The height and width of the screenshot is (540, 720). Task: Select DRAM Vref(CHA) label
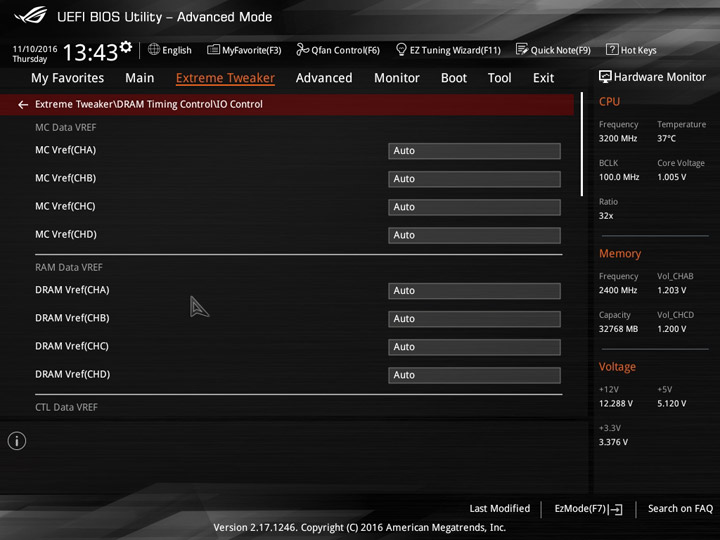(x=72, y=290)
